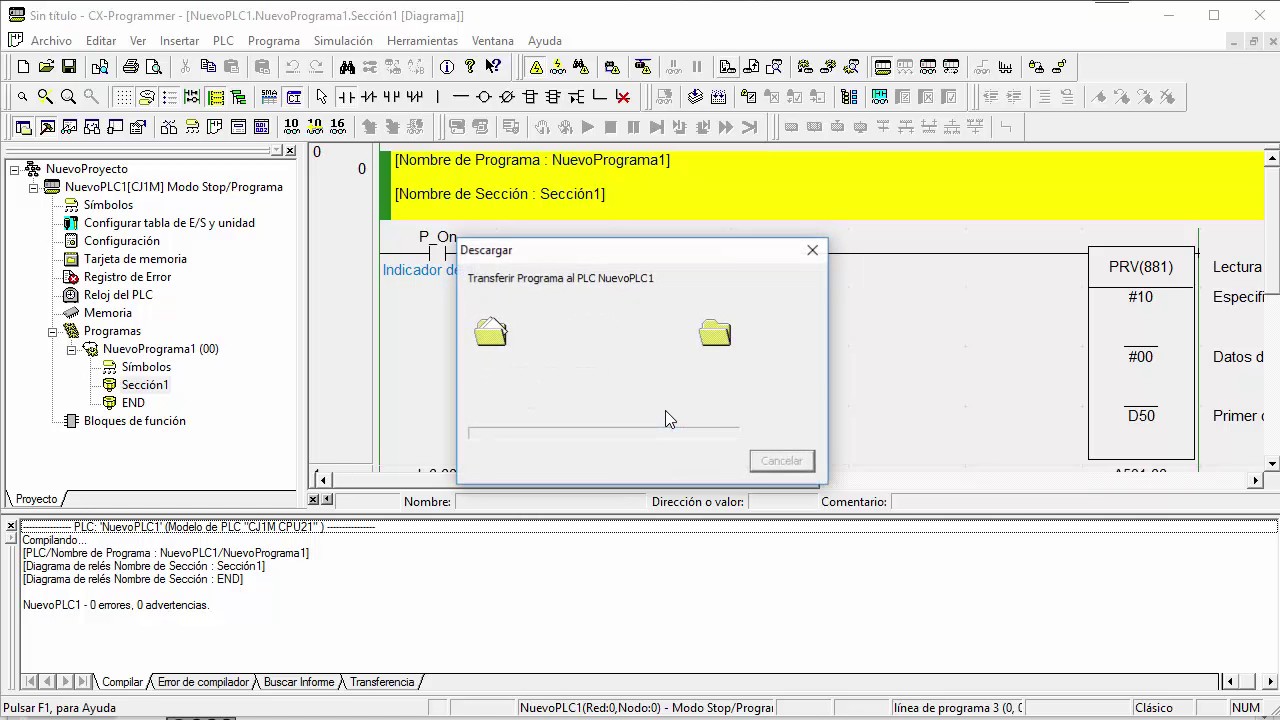The height and width of the screenshot is (720, 1280).
Task: Open the Insertar menu
Action: (x=179, y=41)
